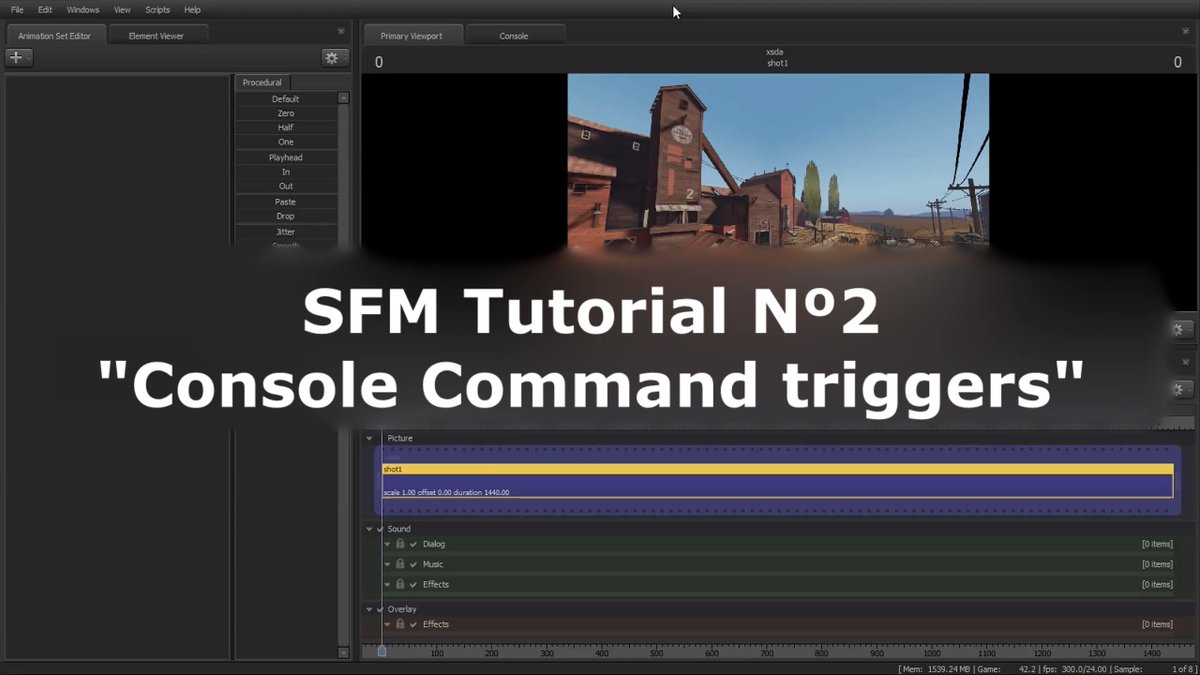Toggle the checkmark on the Music track
The image size is (1200, 675).
pos(413,563)
